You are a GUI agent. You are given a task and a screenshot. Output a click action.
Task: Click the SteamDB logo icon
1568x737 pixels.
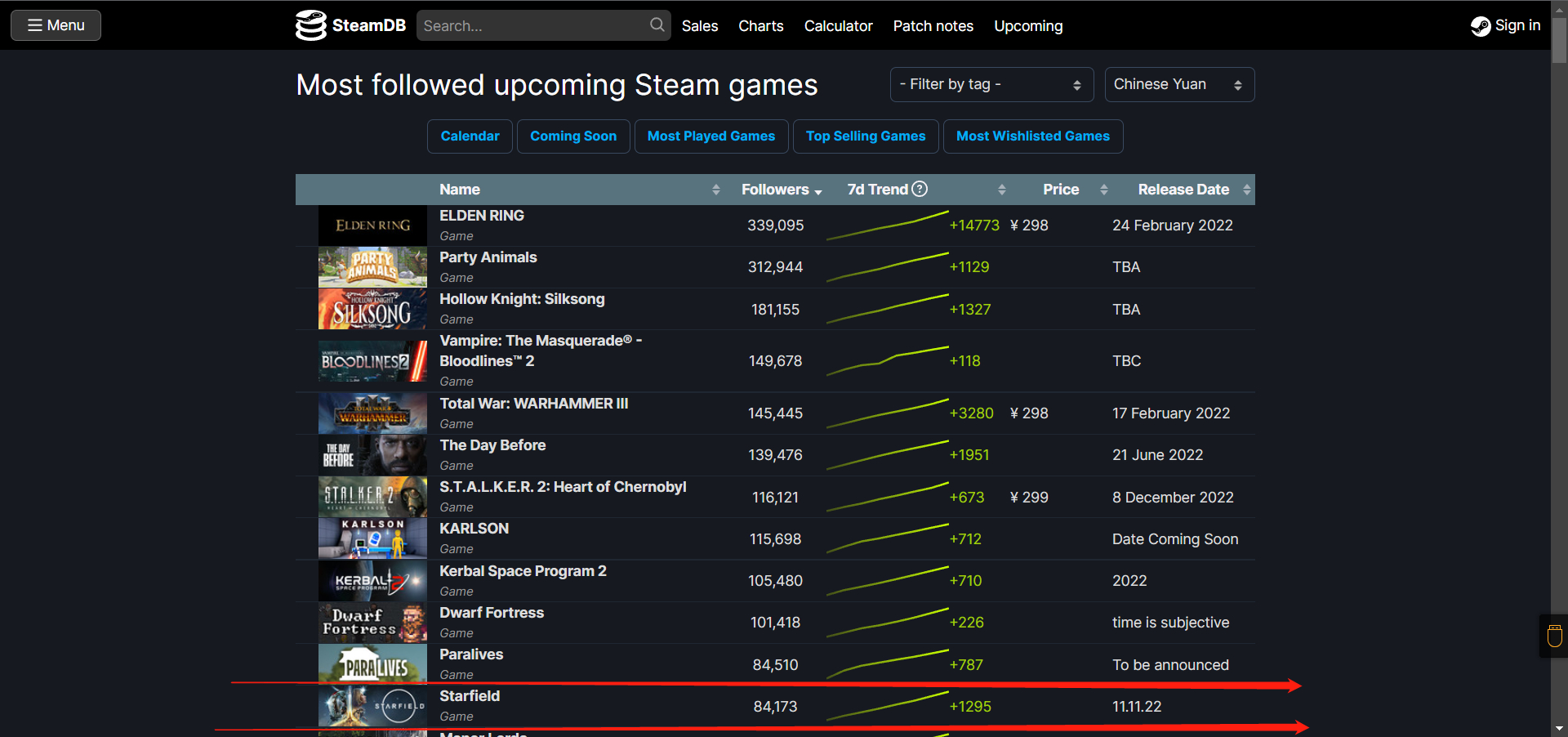point(310,25)
